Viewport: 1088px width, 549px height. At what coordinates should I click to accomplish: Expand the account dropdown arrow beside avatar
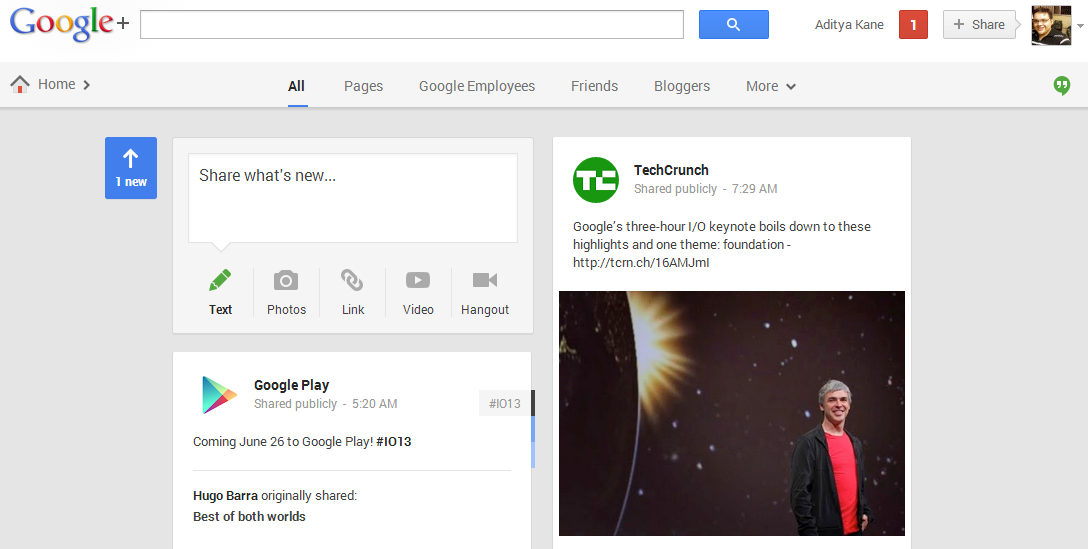click(x=1080, y=26)
